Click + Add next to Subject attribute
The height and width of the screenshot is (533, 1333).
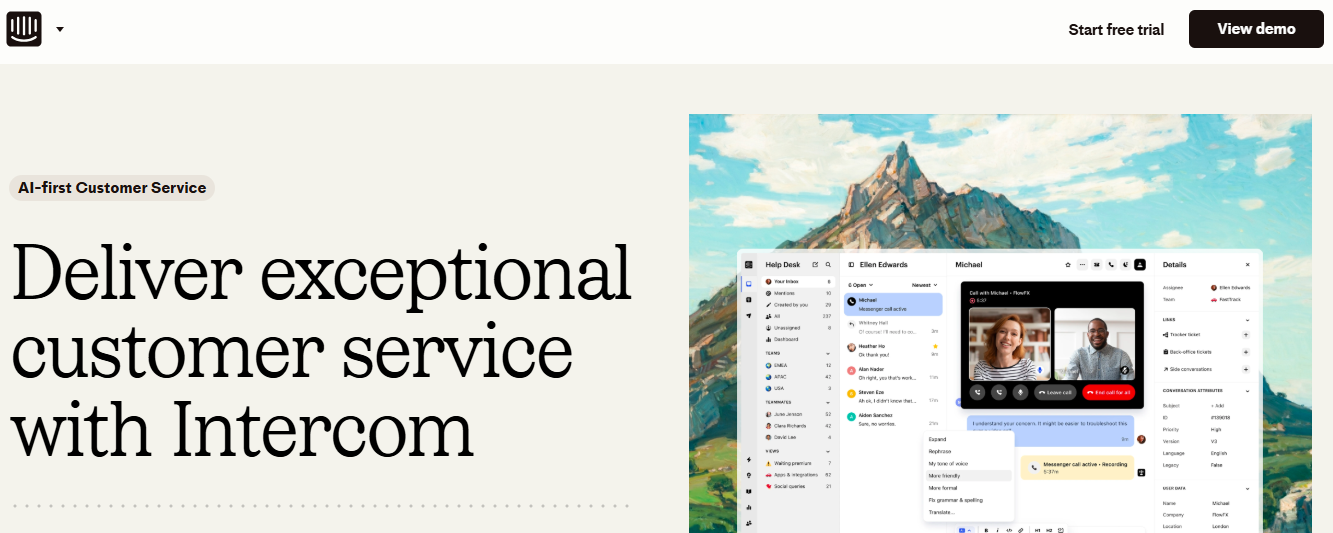[x=1217, y=406]
